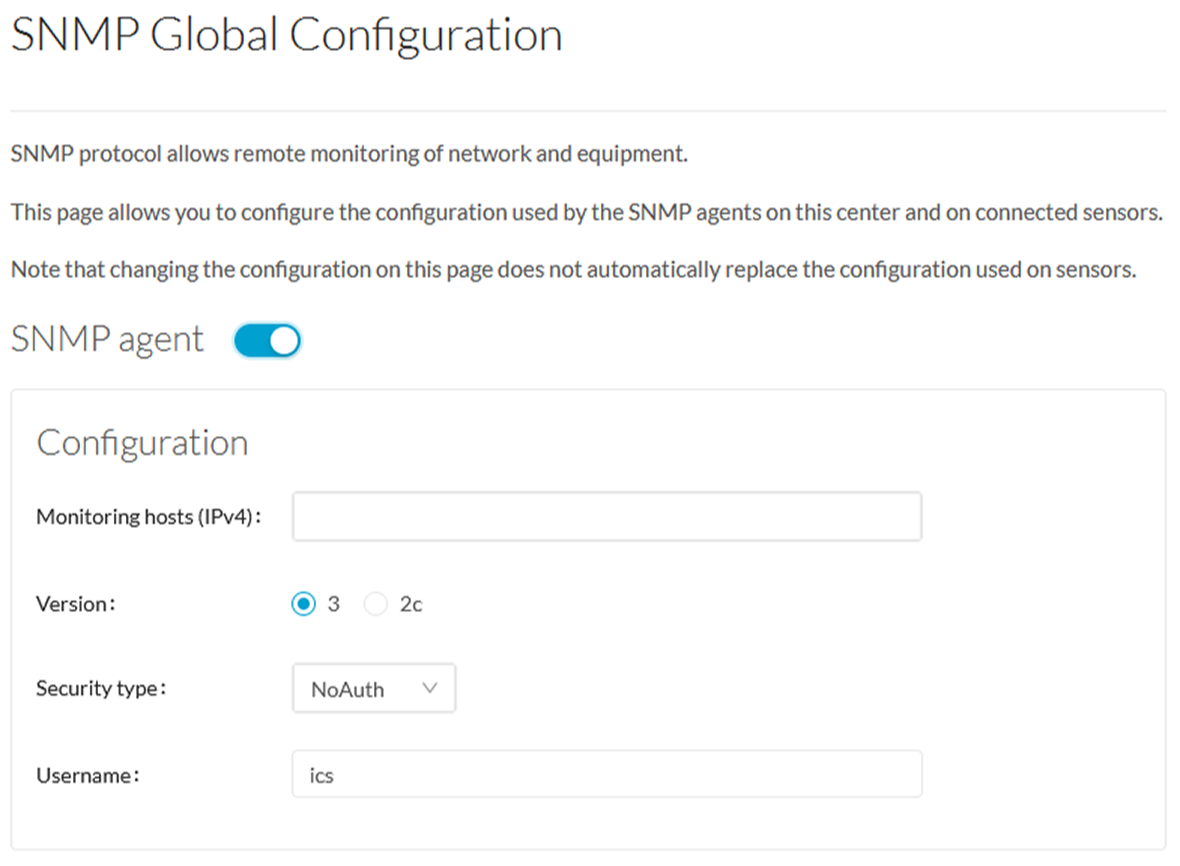
Task: Select SNMP version 2c radio button
Action: point(376,603)
